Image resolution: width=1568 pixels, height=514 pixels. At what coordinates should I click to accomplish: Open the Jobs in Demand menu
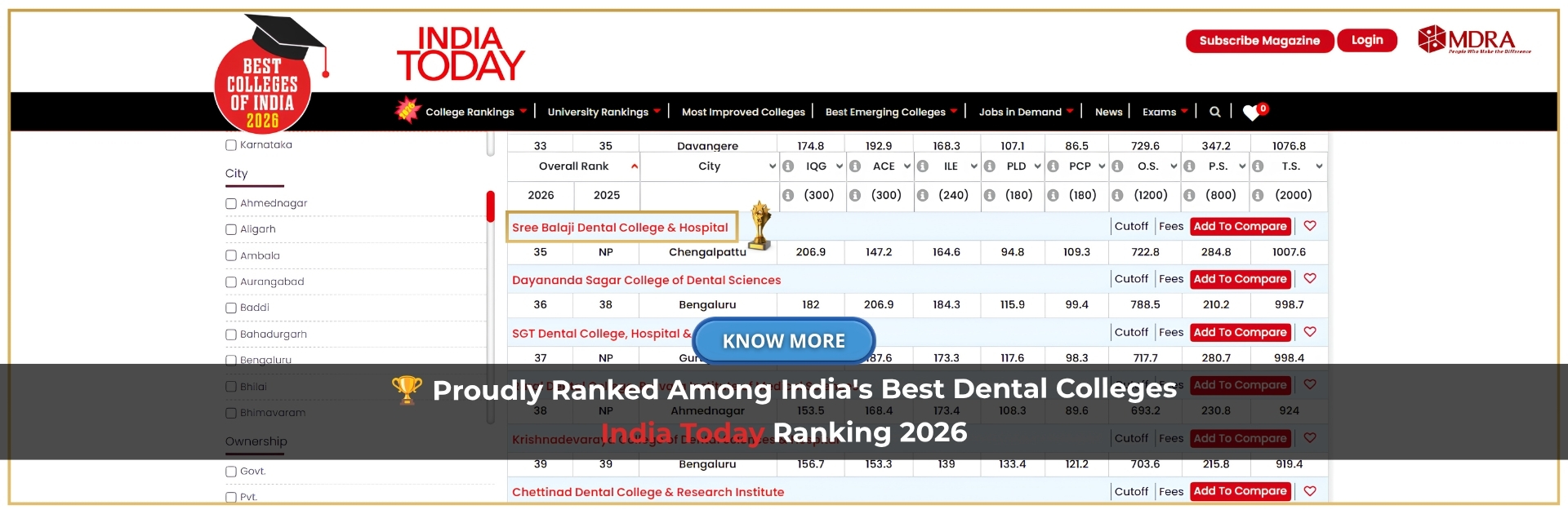[x=1026, y=112]
